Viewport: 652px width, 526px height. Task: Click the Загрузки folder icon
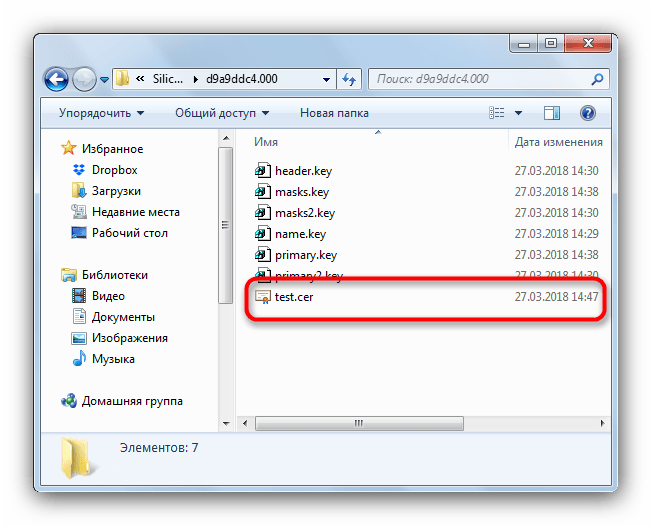pyautogui.click(x=79, y=190)
